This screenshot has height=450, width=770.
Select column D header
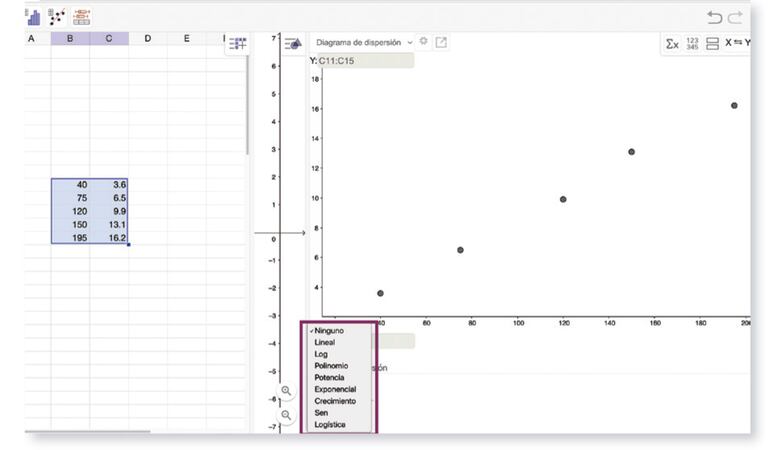coord(148,38)
